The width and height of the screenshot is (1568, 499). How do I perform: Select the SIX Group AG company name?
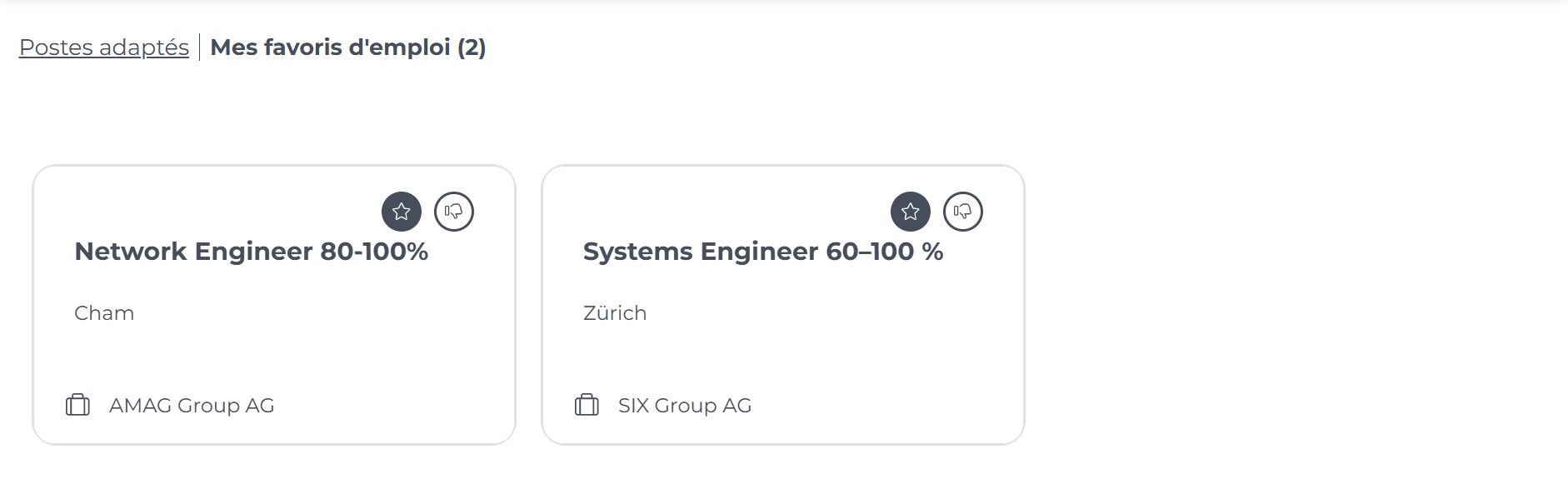(x=685, y=406)
